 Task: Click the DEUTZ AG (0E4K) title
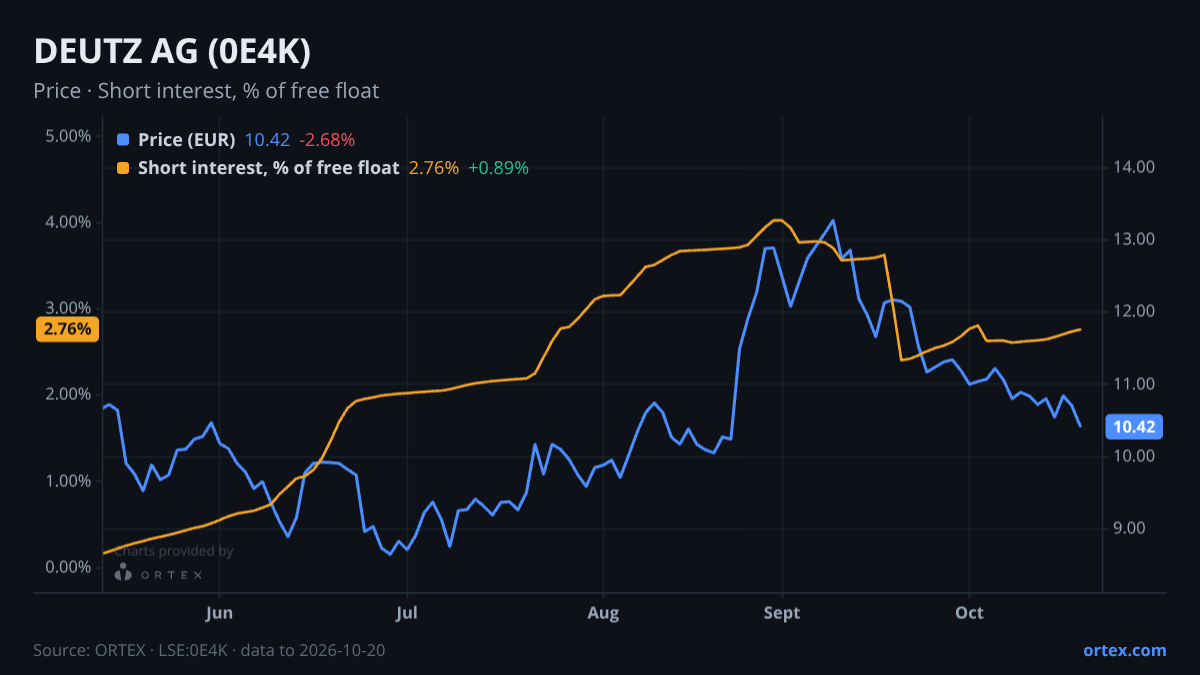coord(173,52)
